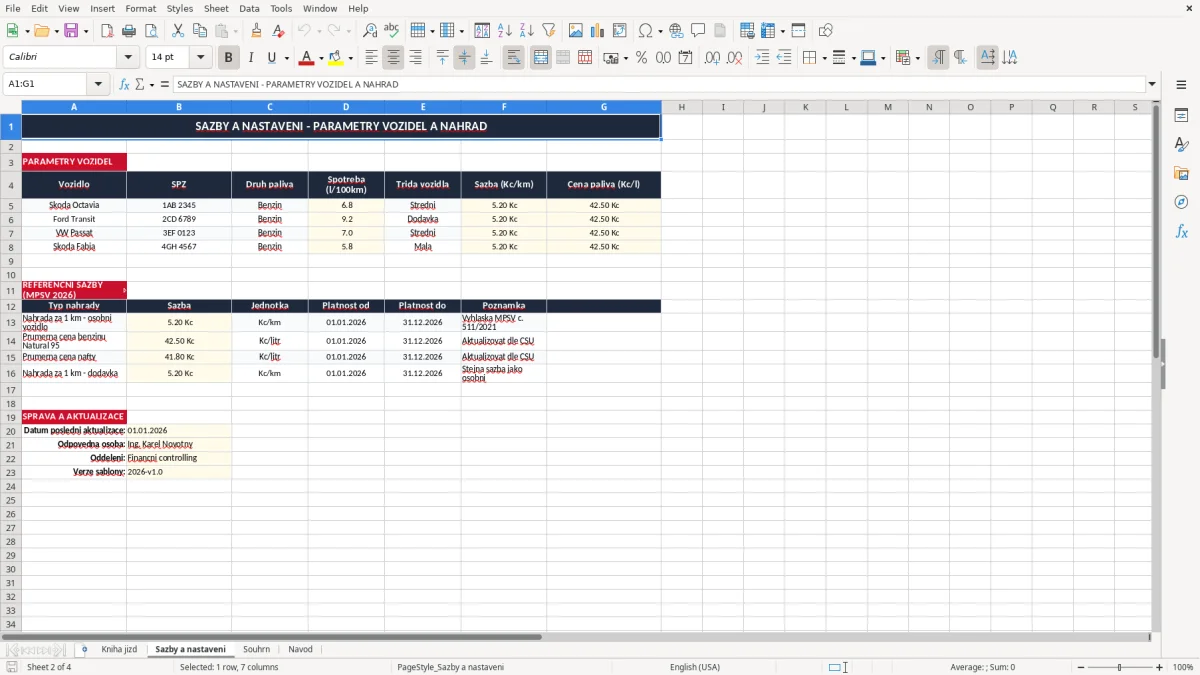Open the sidebar Navigator compass icon

point(1181,202)
